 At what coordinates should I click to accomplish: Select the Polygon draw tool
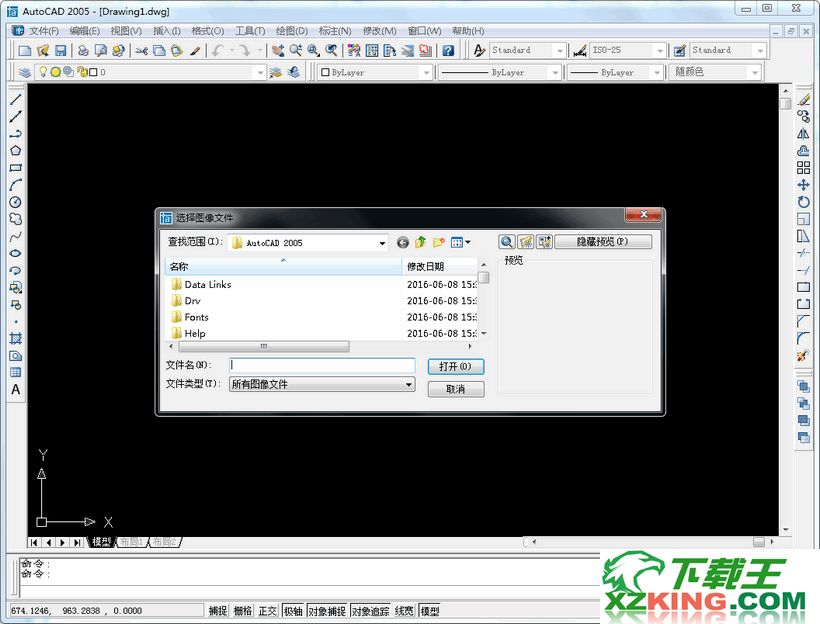coord(16,151)
